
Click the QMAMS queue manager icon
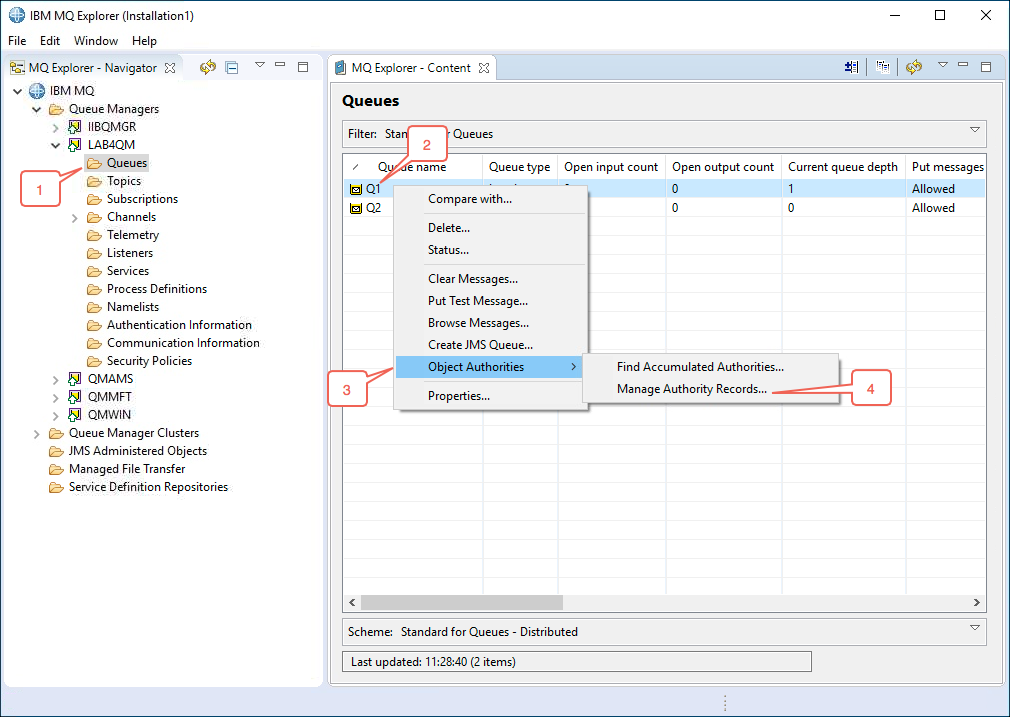pos(75,379)
